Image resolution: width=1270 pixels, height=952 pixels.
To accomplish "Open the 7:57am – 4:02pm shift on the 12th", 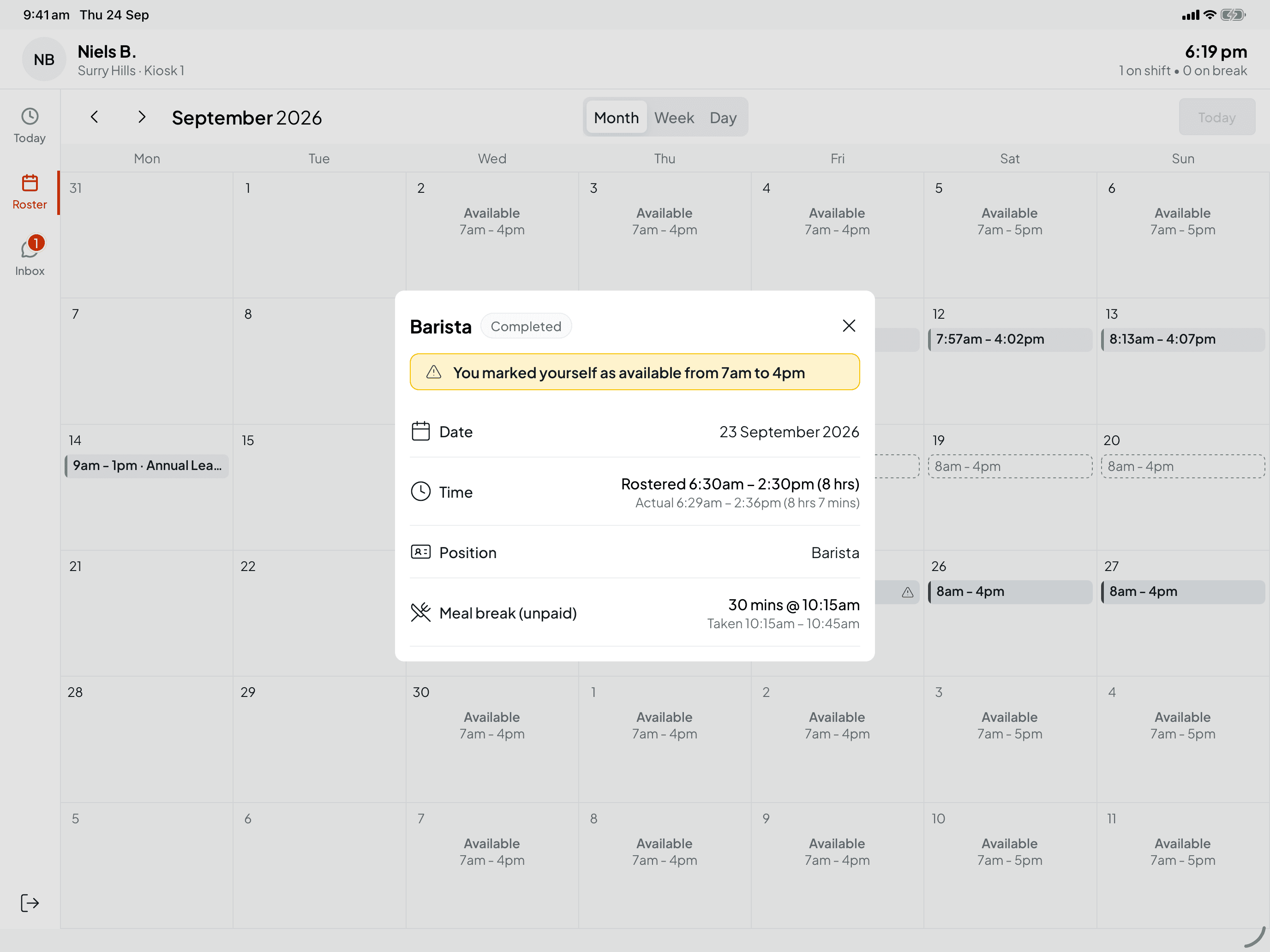I will [1010, 339].
